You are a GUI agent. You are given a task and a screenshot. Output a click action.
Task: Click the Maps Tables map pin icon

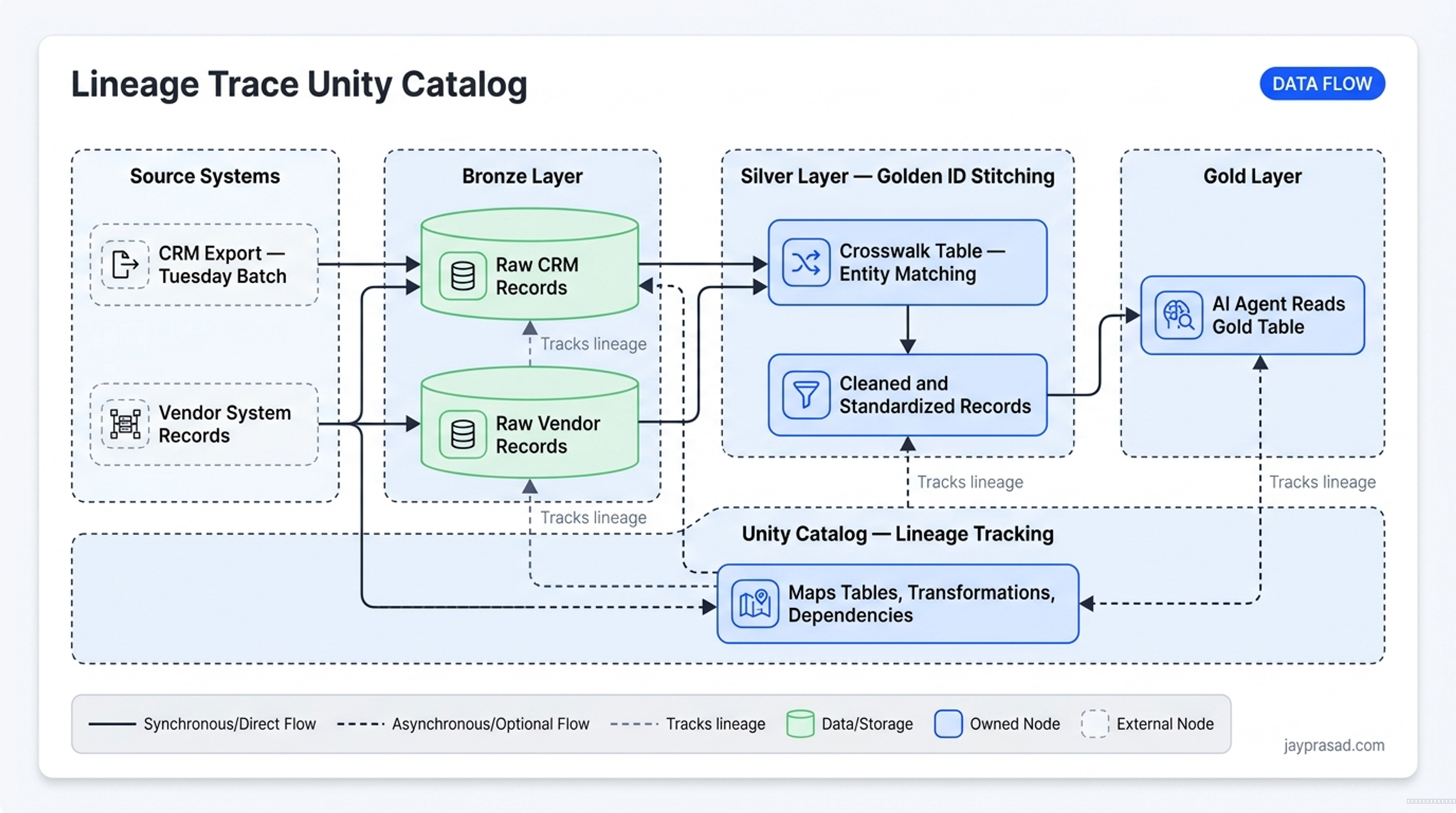[755, 604]
